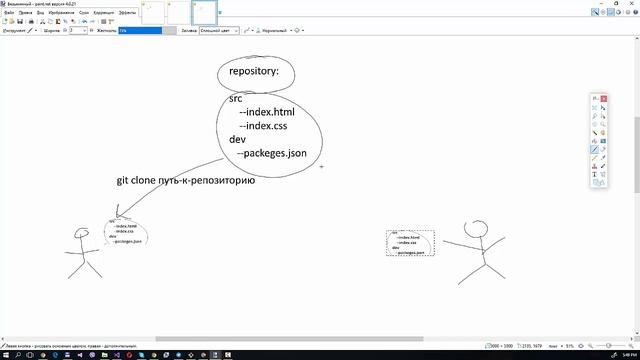Select the Shapes tool
This screenshot has height=360, width=640.
(x=599, y=182)
